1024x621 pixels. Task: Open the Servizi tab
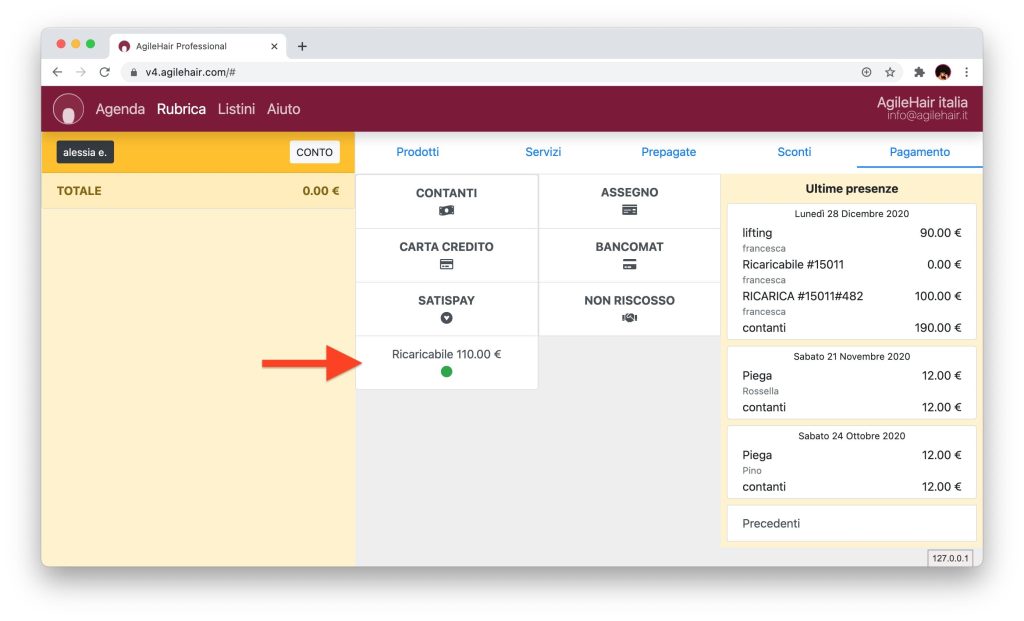pyautogui.click(x=543, y=152)
